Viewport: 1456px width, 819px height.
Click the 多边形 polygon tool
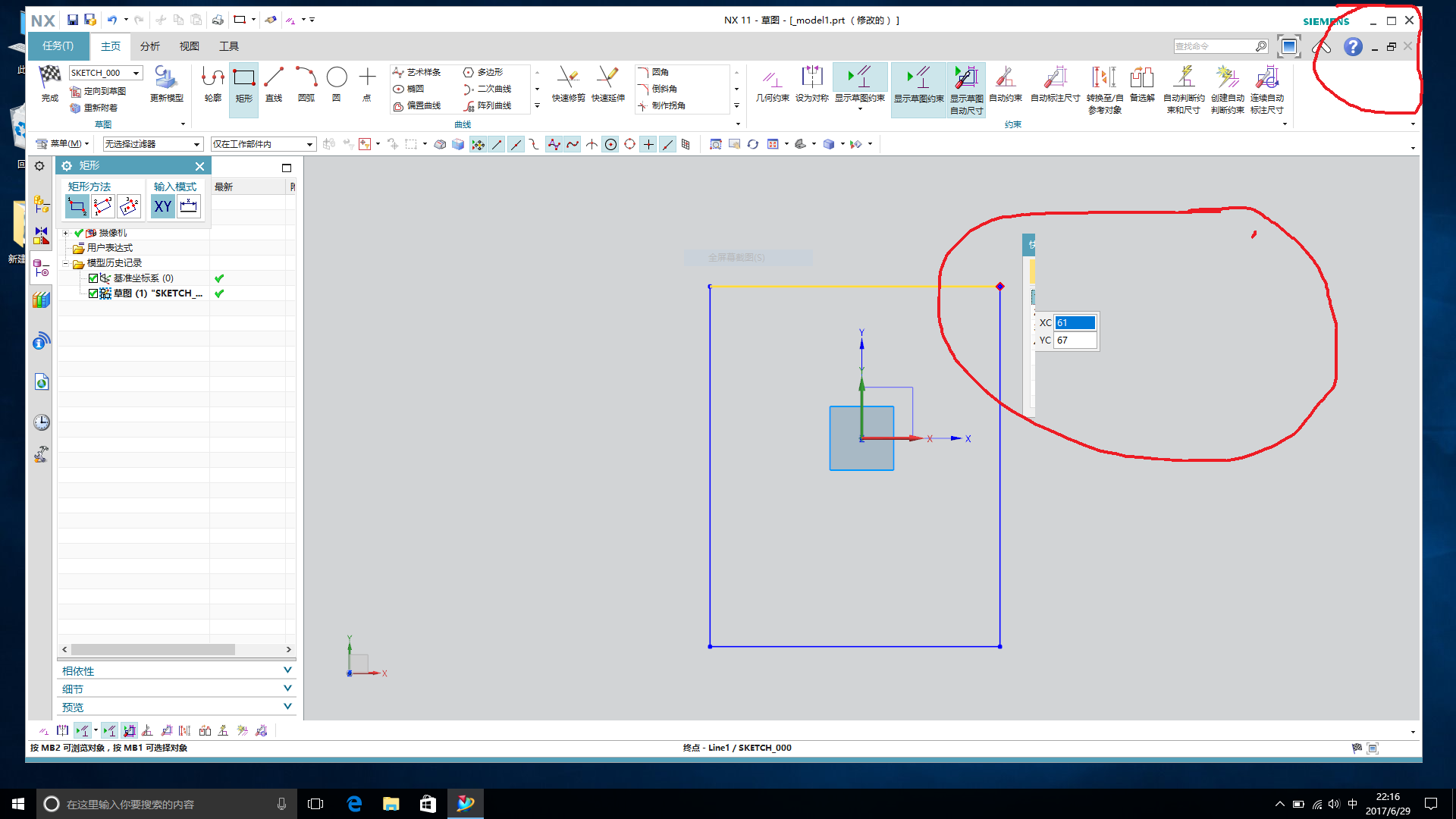[483, 72]
